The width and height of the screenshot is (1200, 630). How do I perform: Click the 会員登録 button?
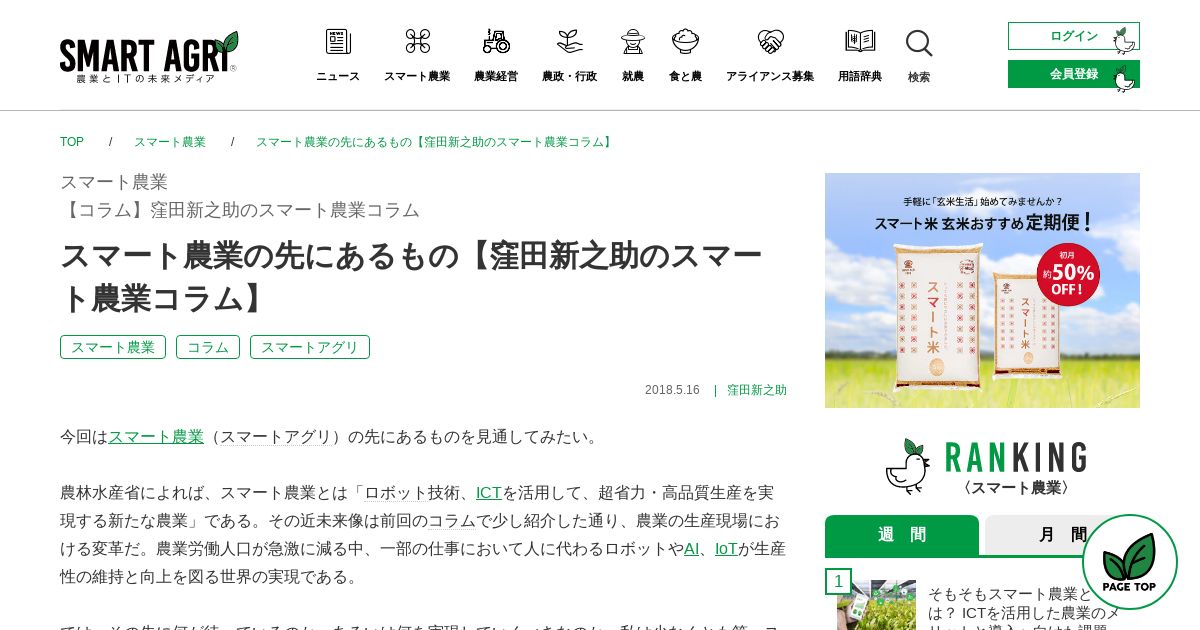(x=1074, y=74)
